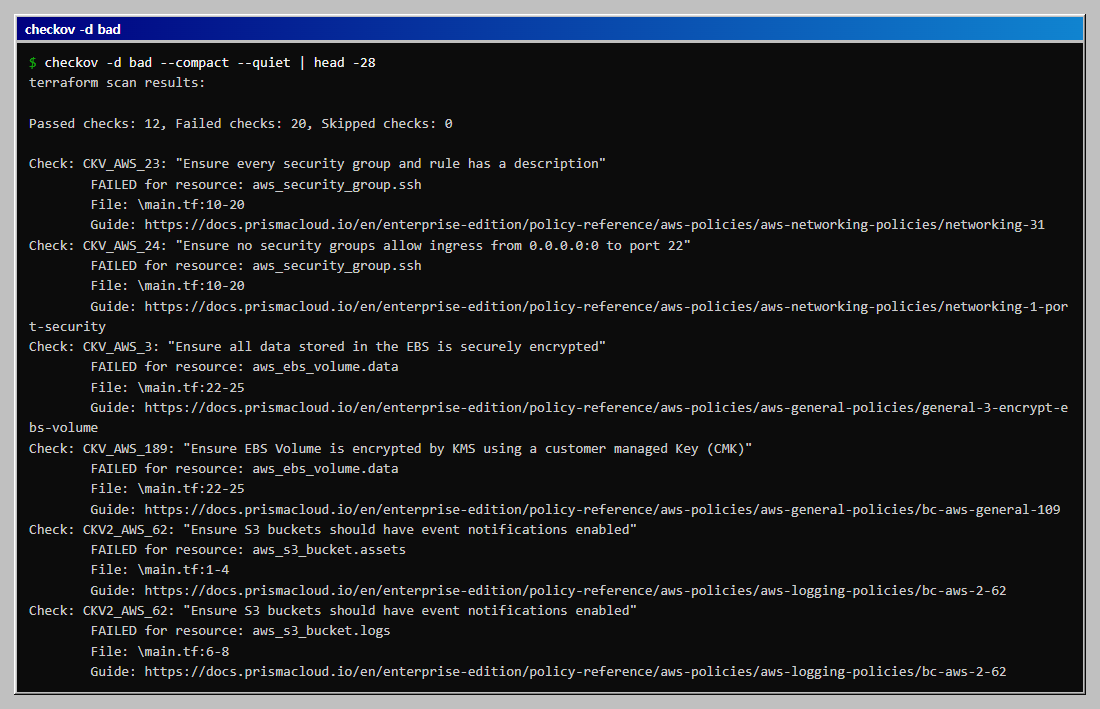
Task: Click the "File: \main.tf:1-4" line
Action: 160,570
